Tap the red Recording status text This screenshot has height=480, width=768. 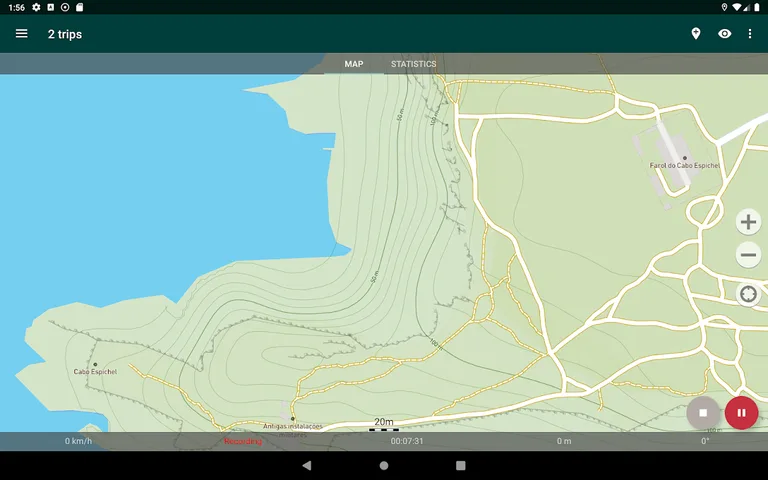(243, 441)
